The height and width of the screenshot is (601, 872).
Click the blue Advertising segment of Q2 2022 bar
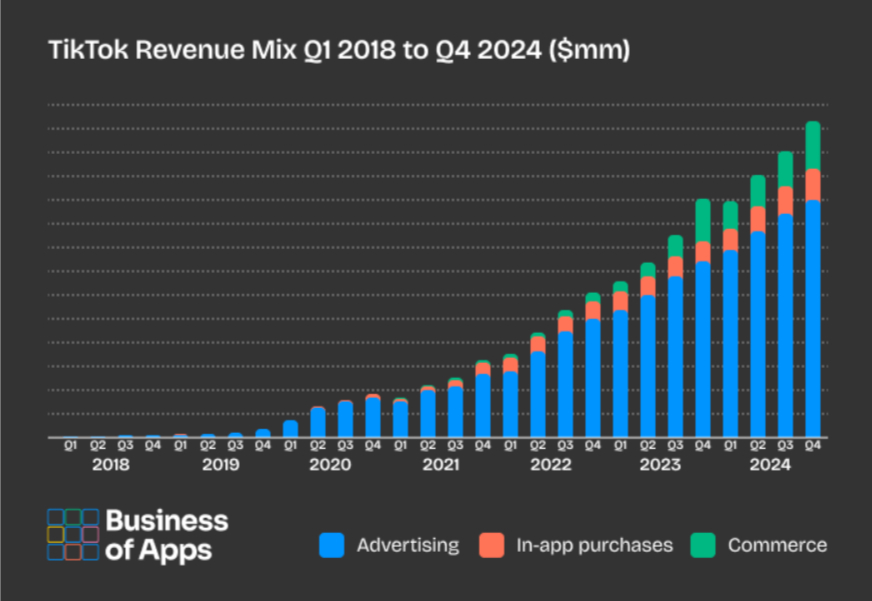(x=538, y=394)
